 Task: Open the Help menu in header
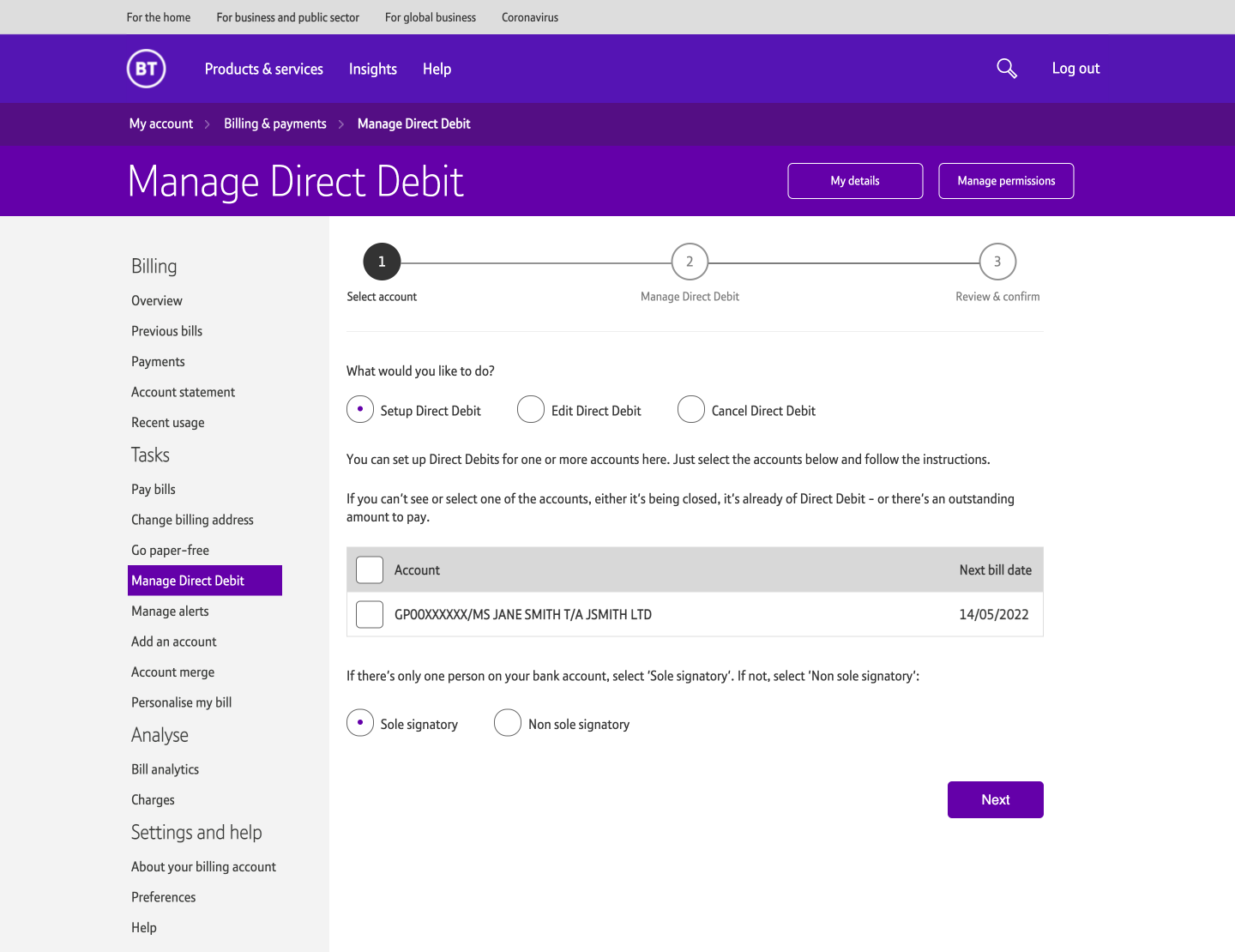tap(437, 69)
